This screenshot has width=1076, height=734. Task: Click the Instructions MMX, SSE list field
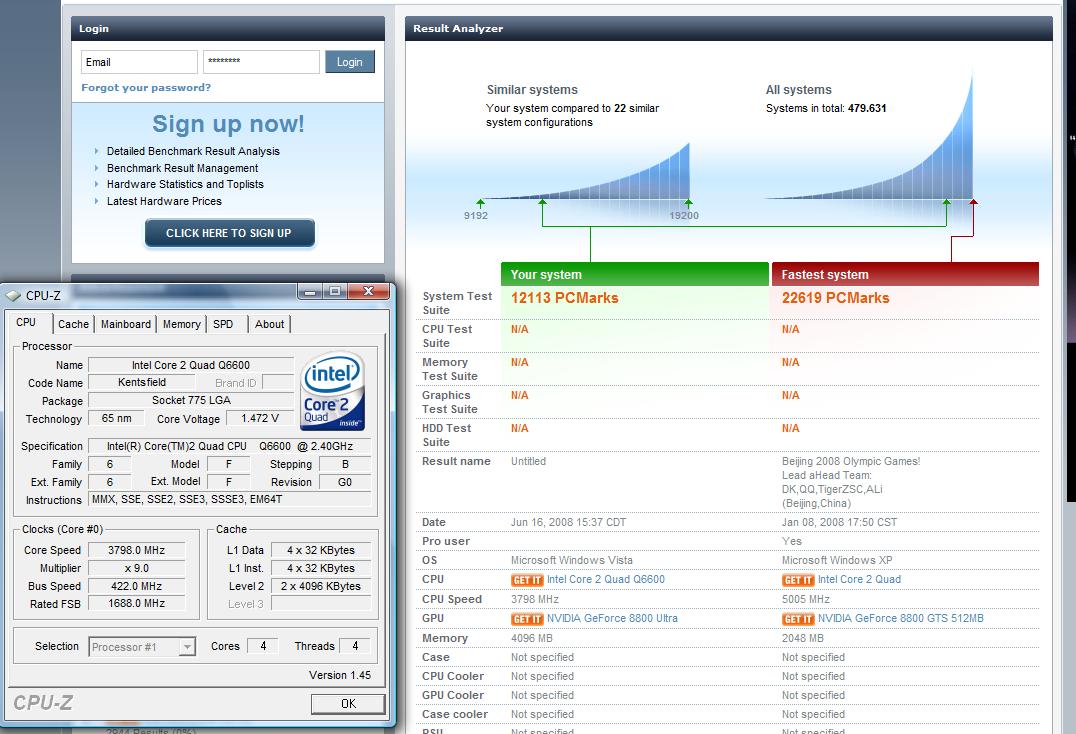coord(230,499)
